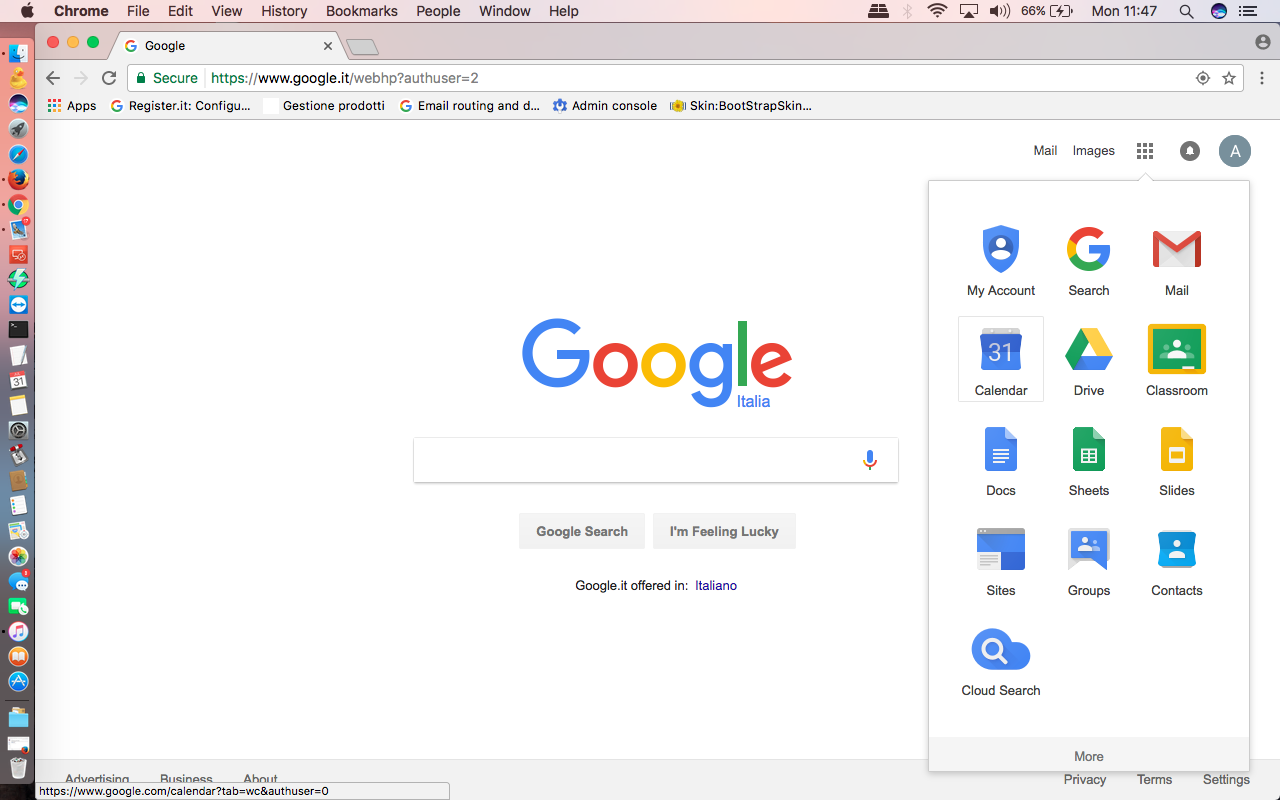Open Wi-Fi status menu
1280x800 pixels.
pyautogui.click(x=937, y=11)
